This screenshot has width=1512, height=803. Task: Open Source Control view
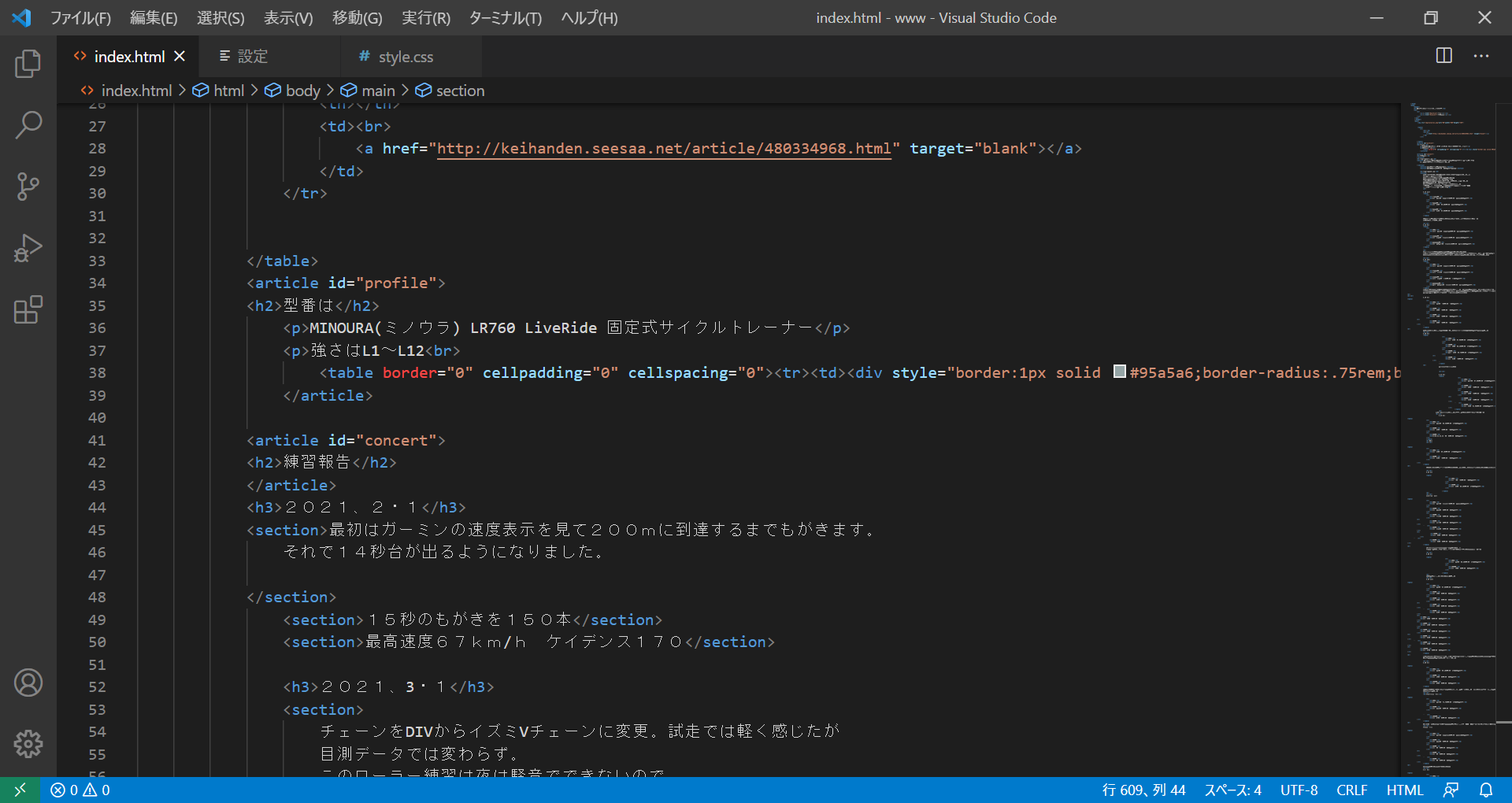pyautogui.click(x=28, y=187)
